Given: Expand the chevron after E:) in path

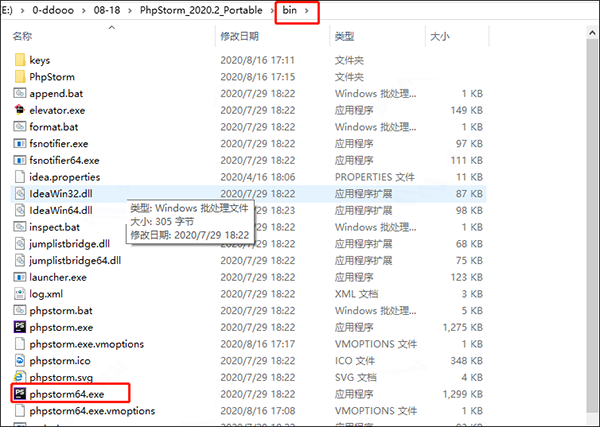Looking at the screenshot, I should 23,11.
